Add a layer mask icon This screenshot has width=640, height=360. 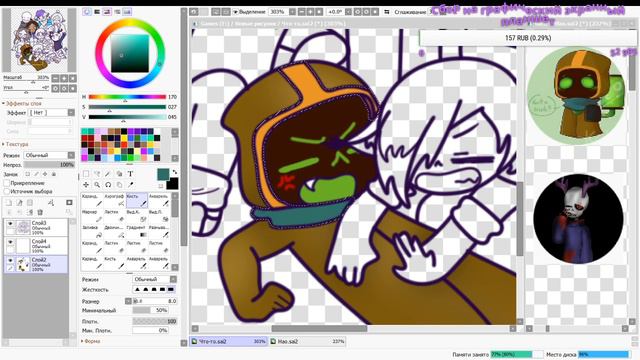pyautogui.click(x=69, y=202)
